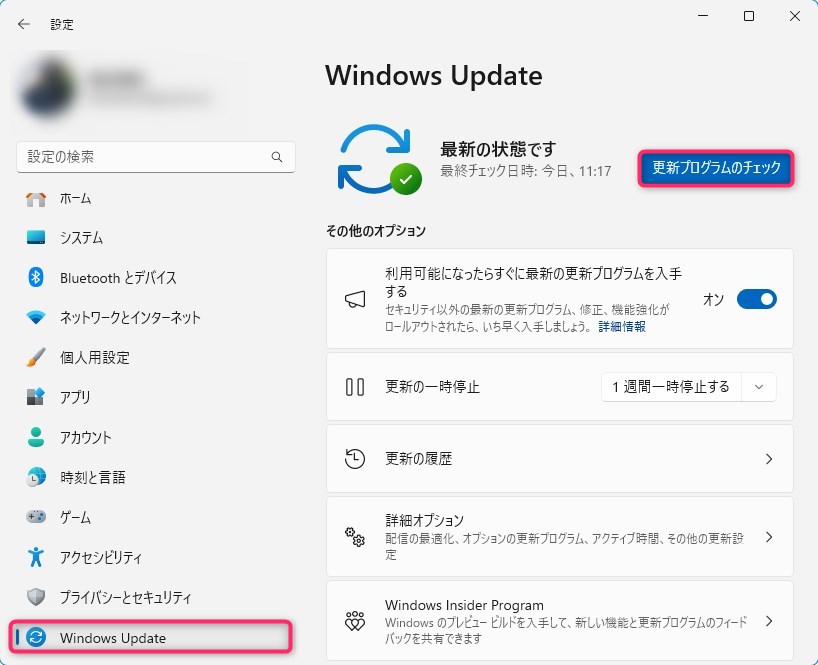Click the search magnifier icon

click(277, 157)
